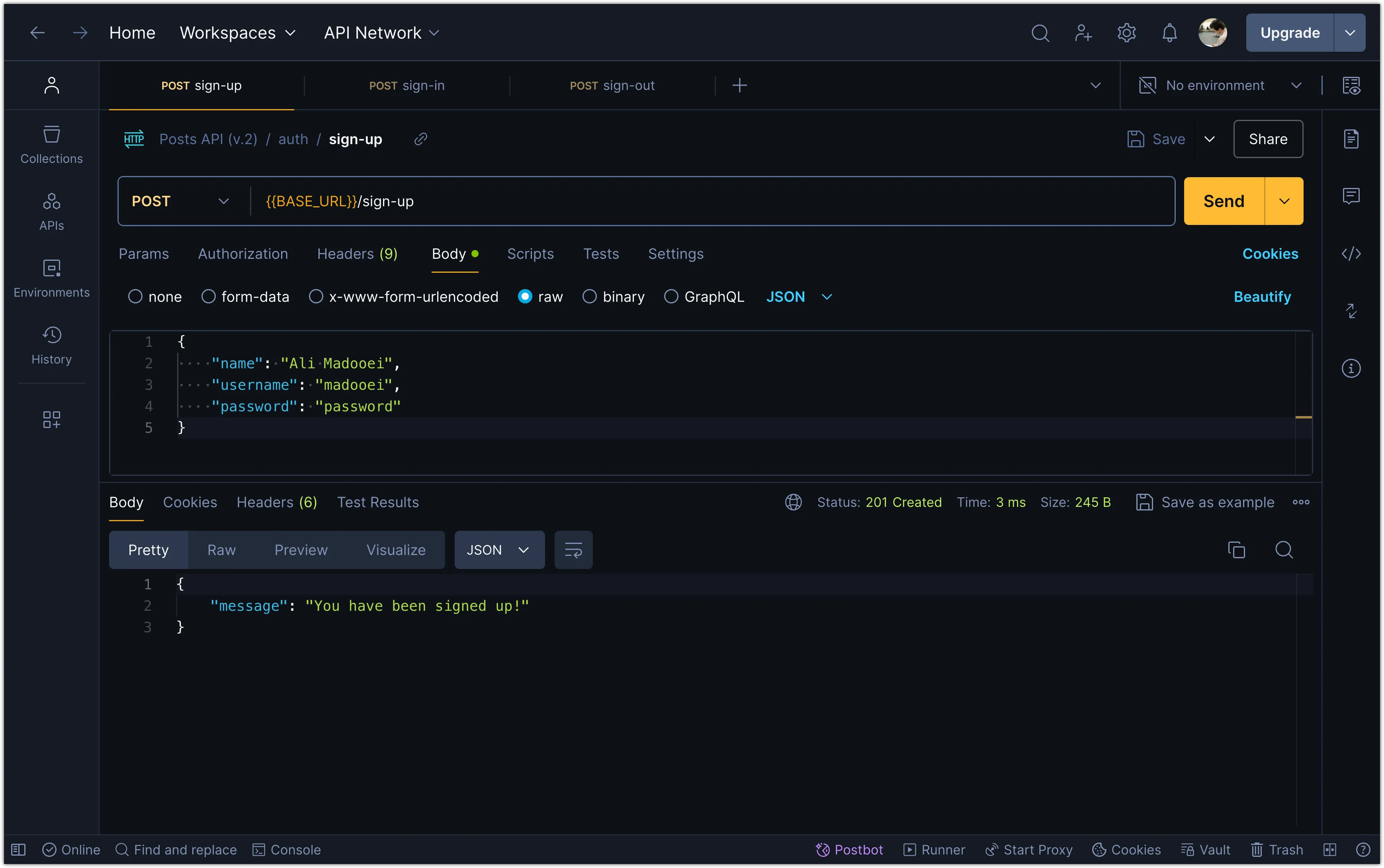
Task: Click the copy response body icon
Action: click(1237, 550)
